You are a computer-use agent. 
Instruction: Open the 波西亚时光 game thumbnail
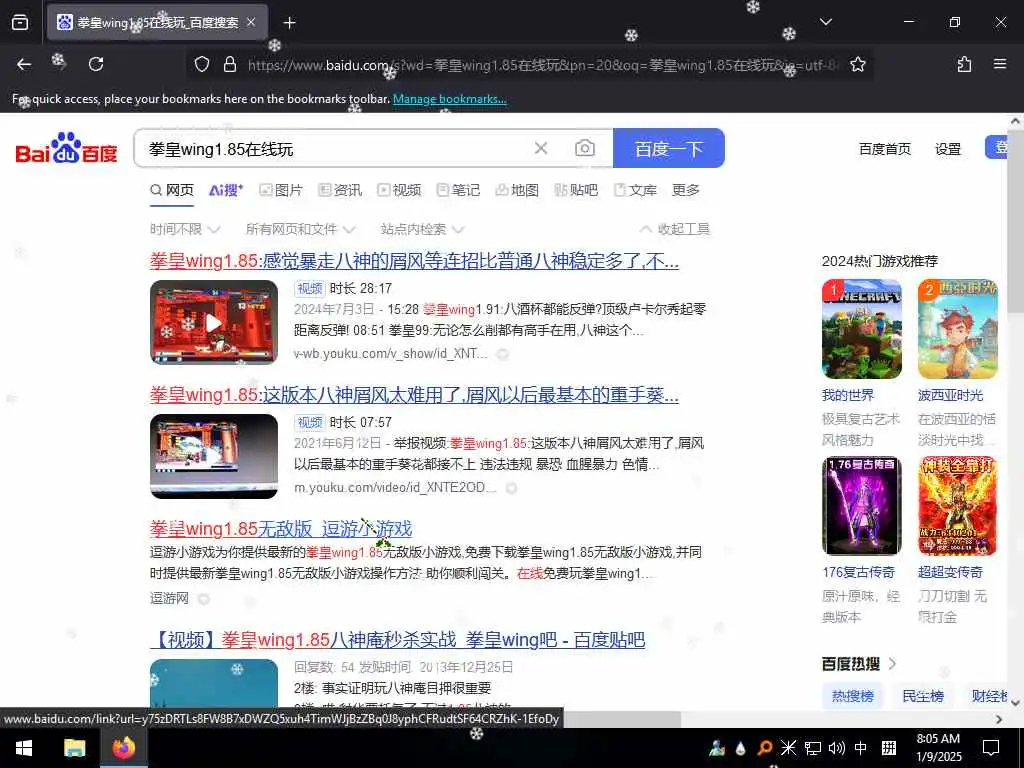(x=957, y=329)
